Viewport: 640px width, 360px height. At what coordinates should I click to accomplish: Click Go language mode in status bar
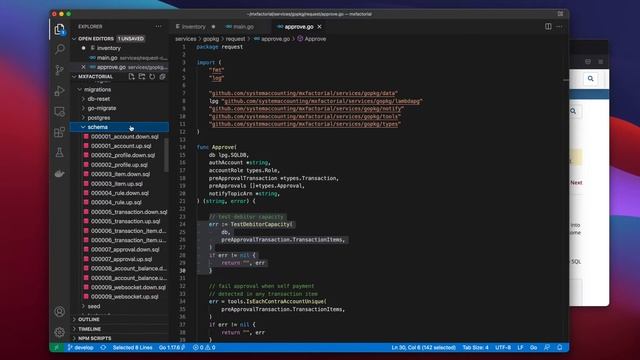tap(533, 347)
